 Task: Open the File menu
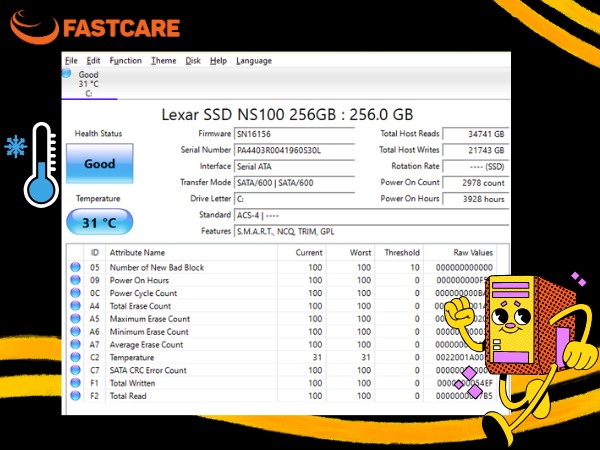point(71,60)
